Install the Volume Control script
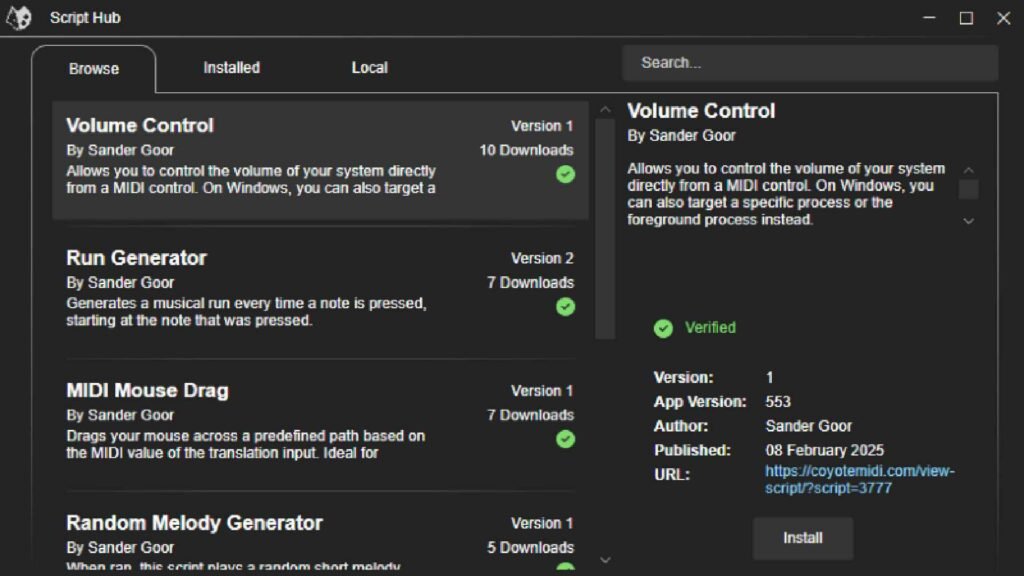The width and height of the screenshot is (1024, 576). tap(803, 538)
